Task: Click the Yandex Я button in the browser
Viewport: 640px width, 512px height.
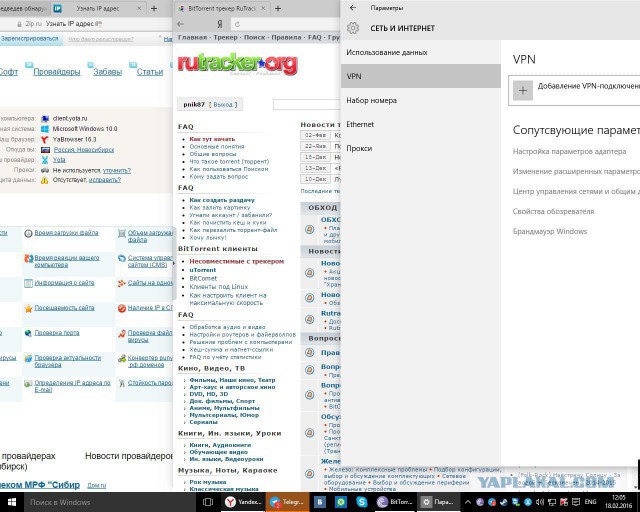Action: click(220, 24)
